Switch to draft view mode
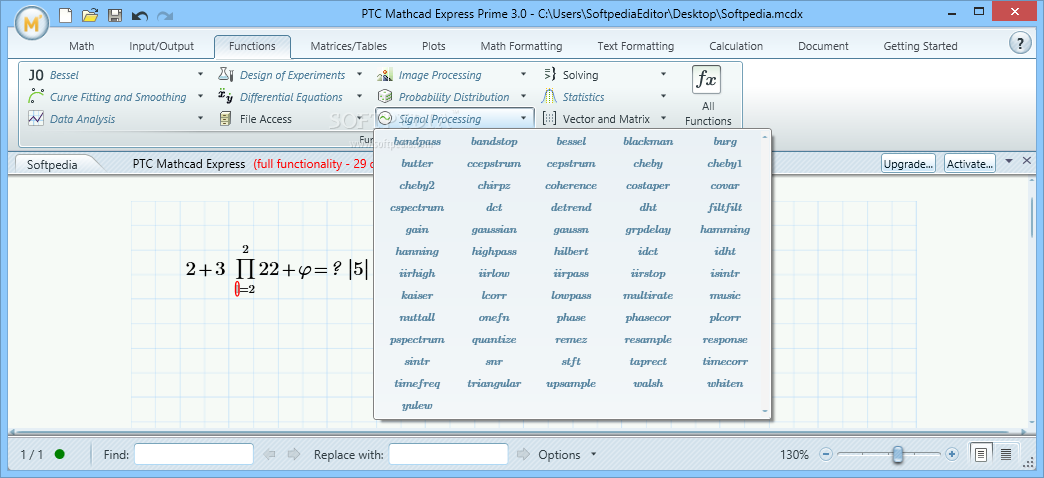The height and width of the screenshot is (478, 1044). point(1006,455)
